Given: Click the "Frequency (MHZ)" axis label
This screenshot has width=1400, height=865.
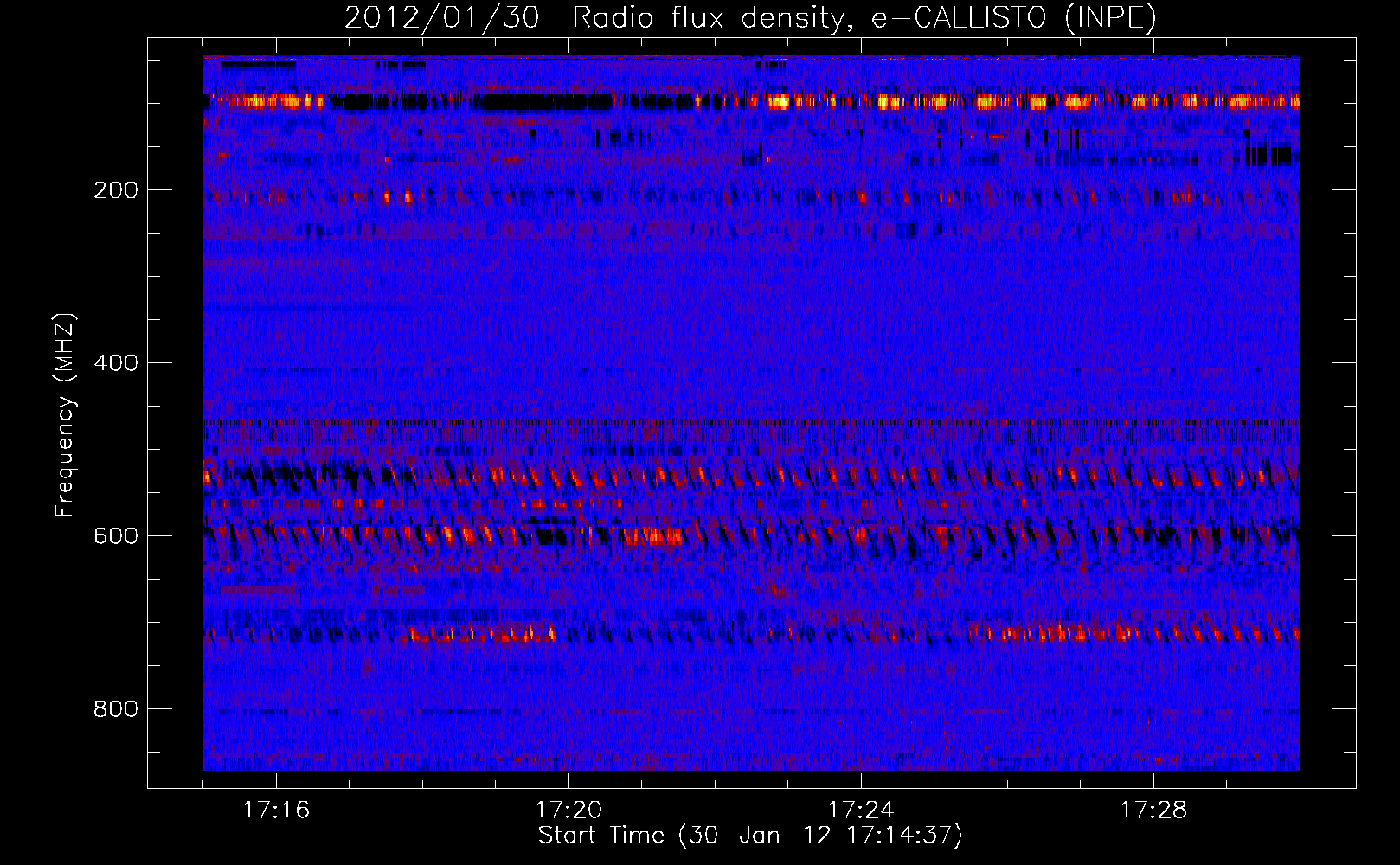Looking at the screenshot, I should point(65,415).
